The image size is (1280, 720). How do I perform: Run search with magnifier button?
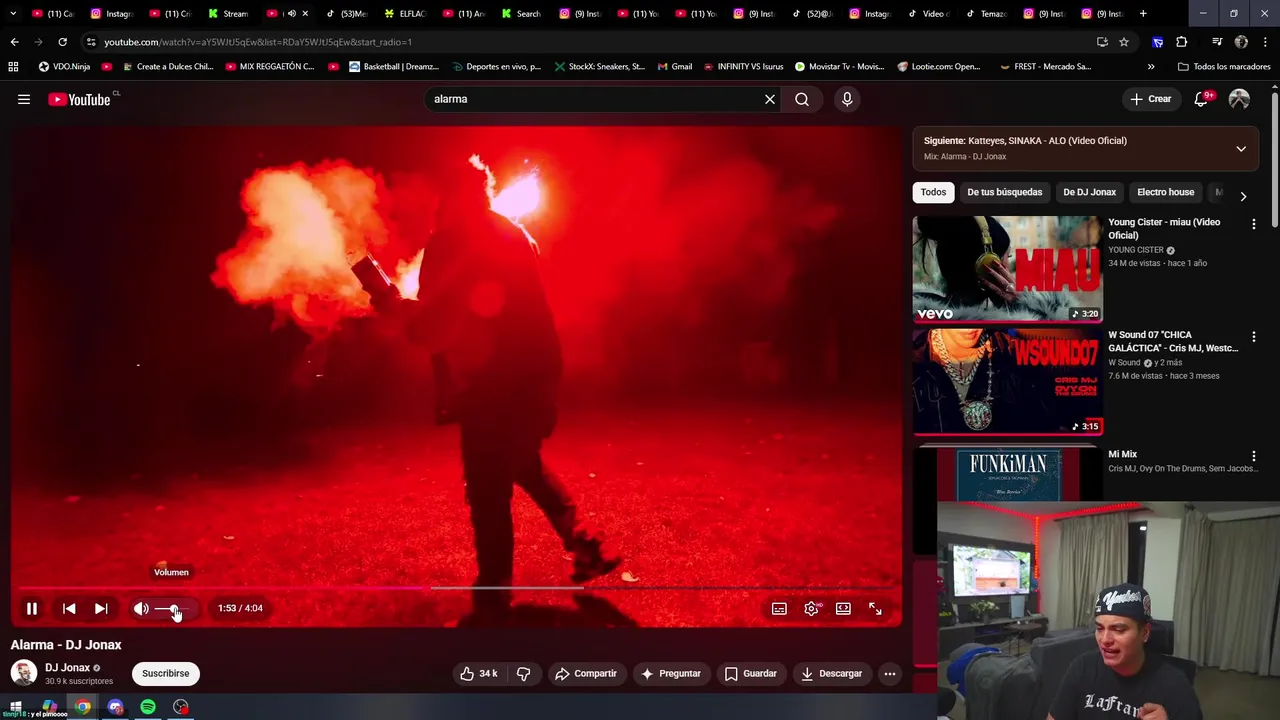click(802, 99)
